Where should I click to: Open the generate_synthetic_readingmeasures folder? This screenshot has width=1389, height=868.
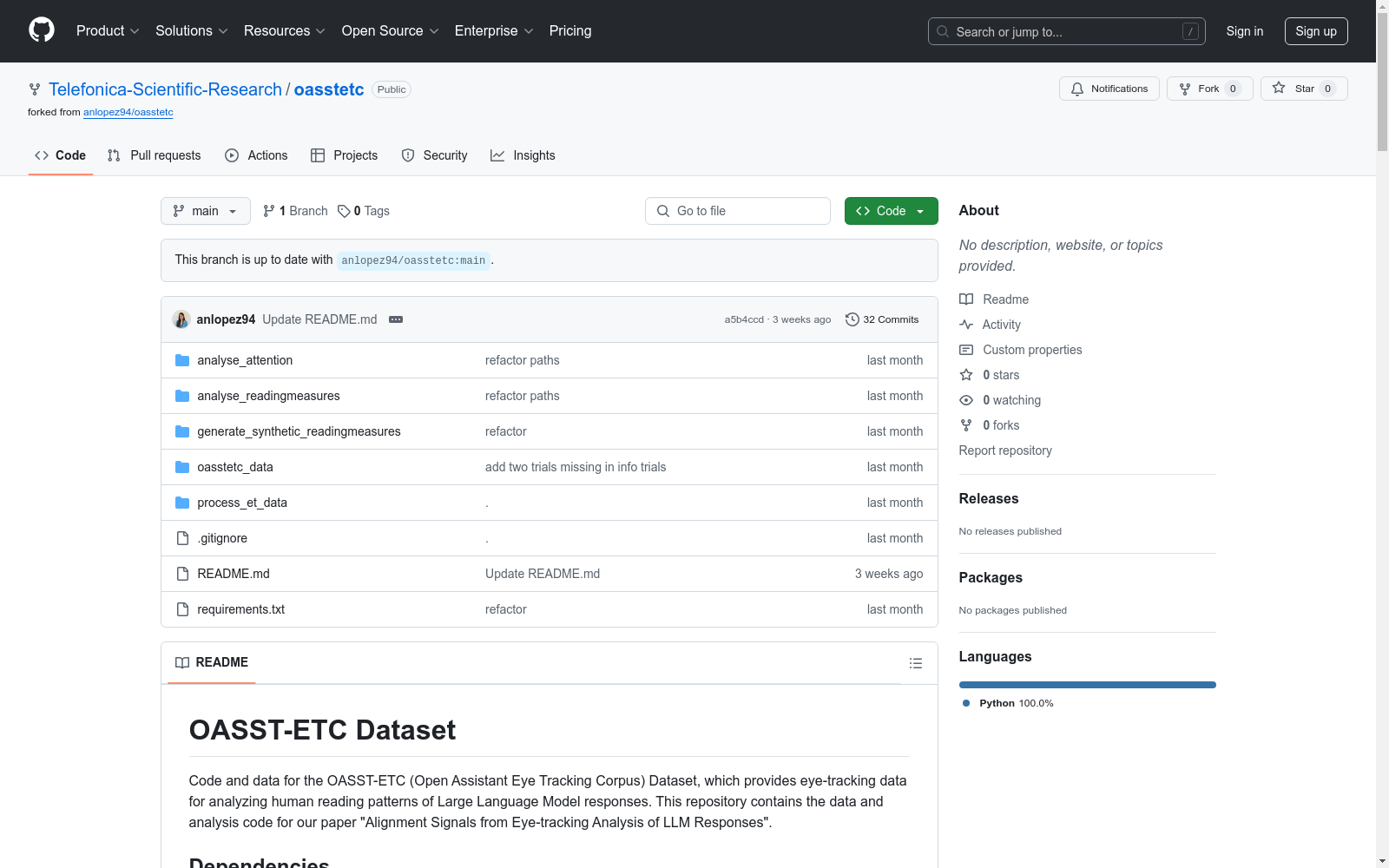tap(299, 431)
